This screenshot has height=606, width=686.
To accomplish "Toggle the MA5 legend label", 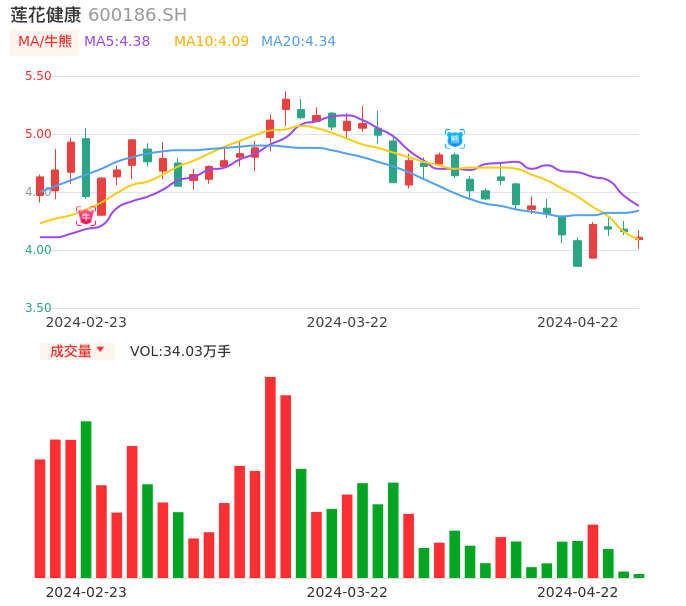I will point(117,42).
